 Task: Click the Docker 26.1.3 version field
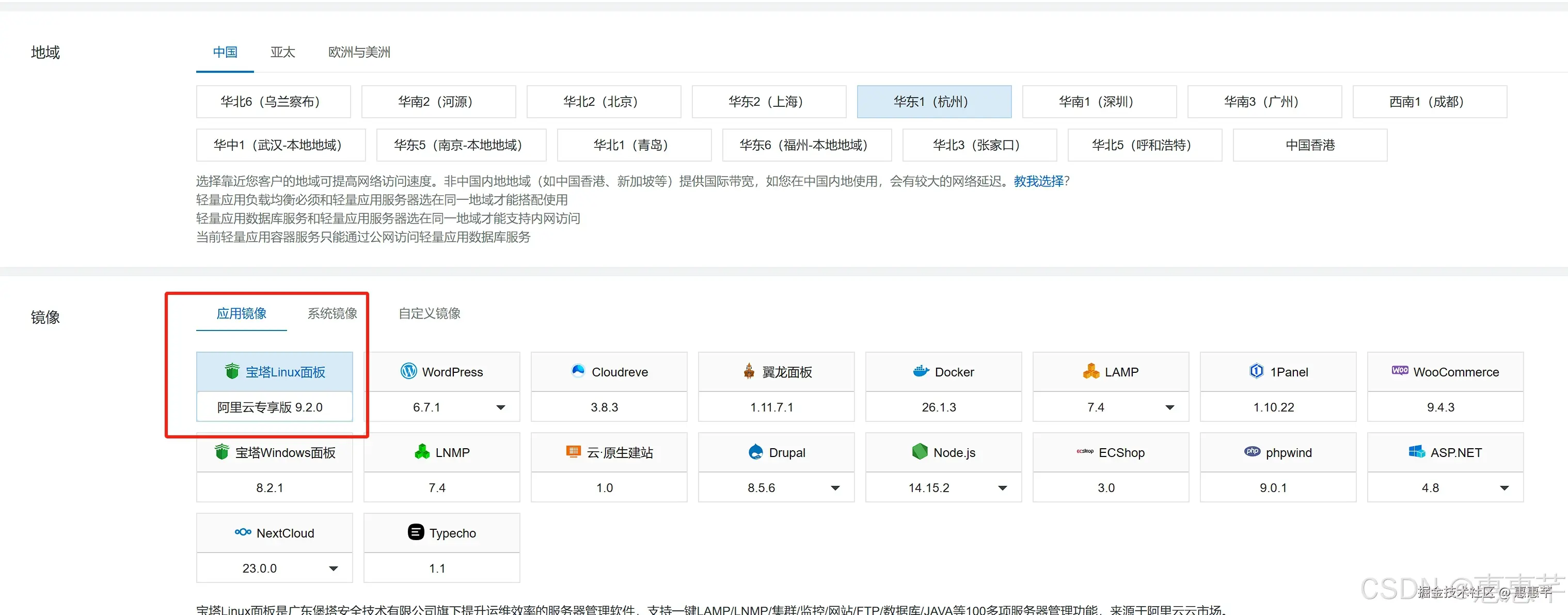click(943, 407)
